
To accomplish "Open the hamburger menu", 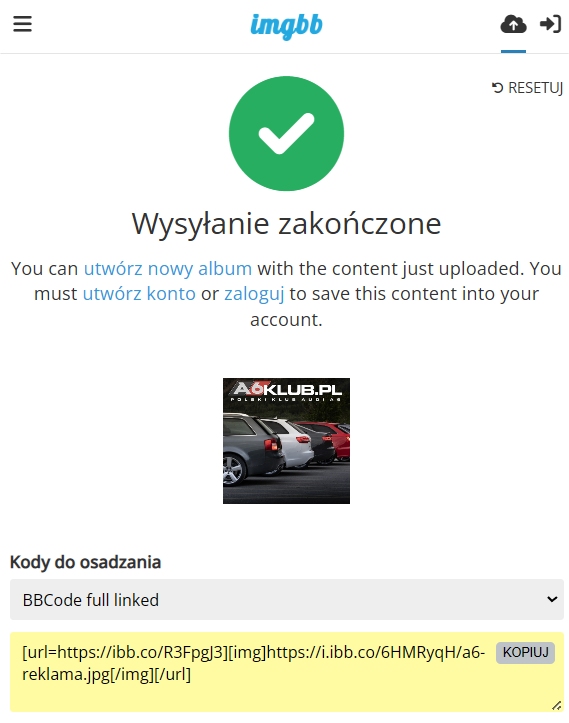I will click(x=22, y=24).
